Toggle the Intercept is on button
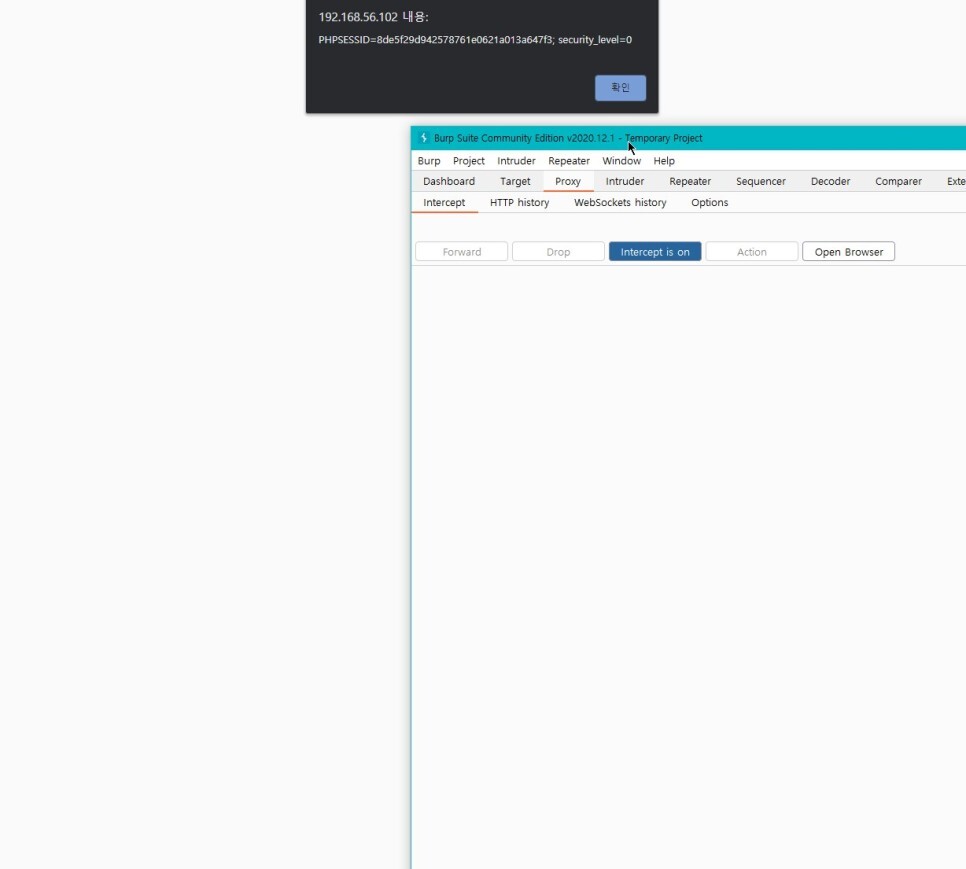The height and width of the screenshot is (869, 966). coord(655,252)
